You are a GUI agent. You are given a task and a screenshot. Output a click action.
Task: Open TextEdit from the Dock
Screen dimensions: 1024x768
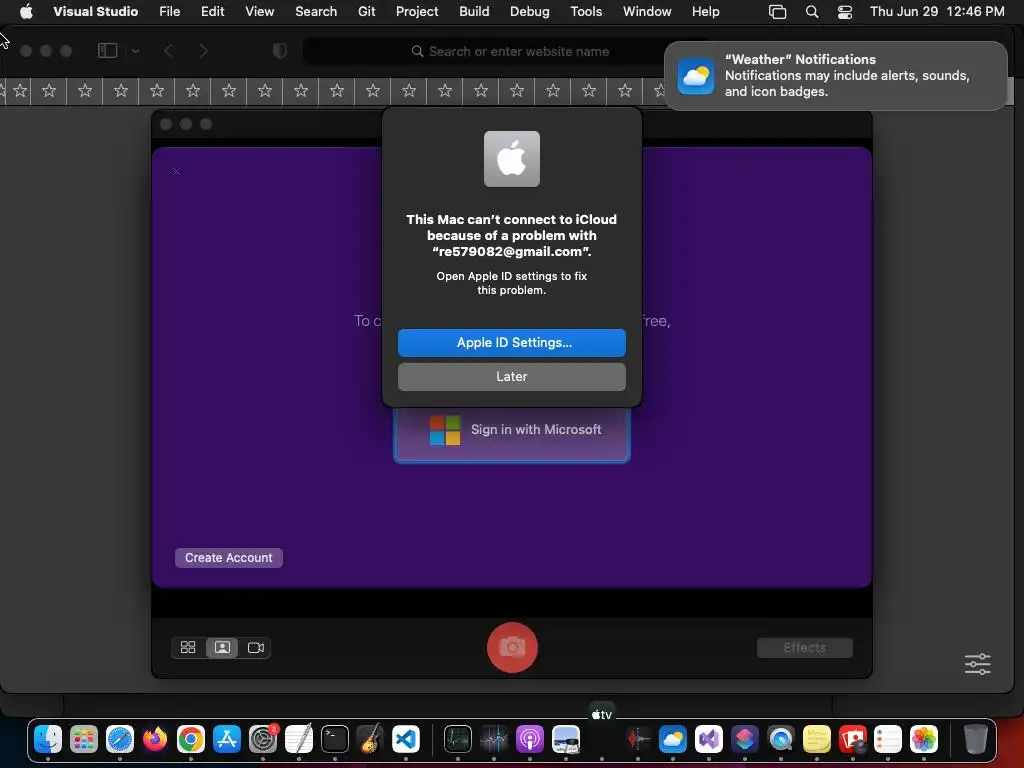299,739
